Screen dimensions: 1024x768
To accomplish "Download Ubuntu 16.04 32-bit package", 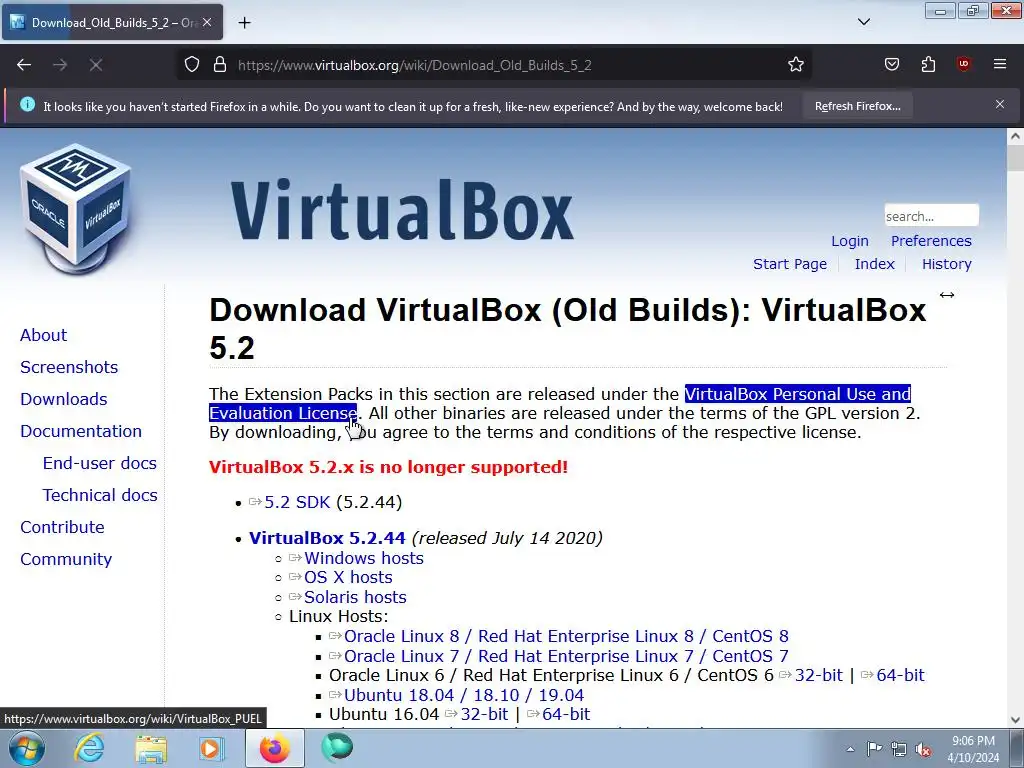I will pyautogui.click(x=484, y=714).
